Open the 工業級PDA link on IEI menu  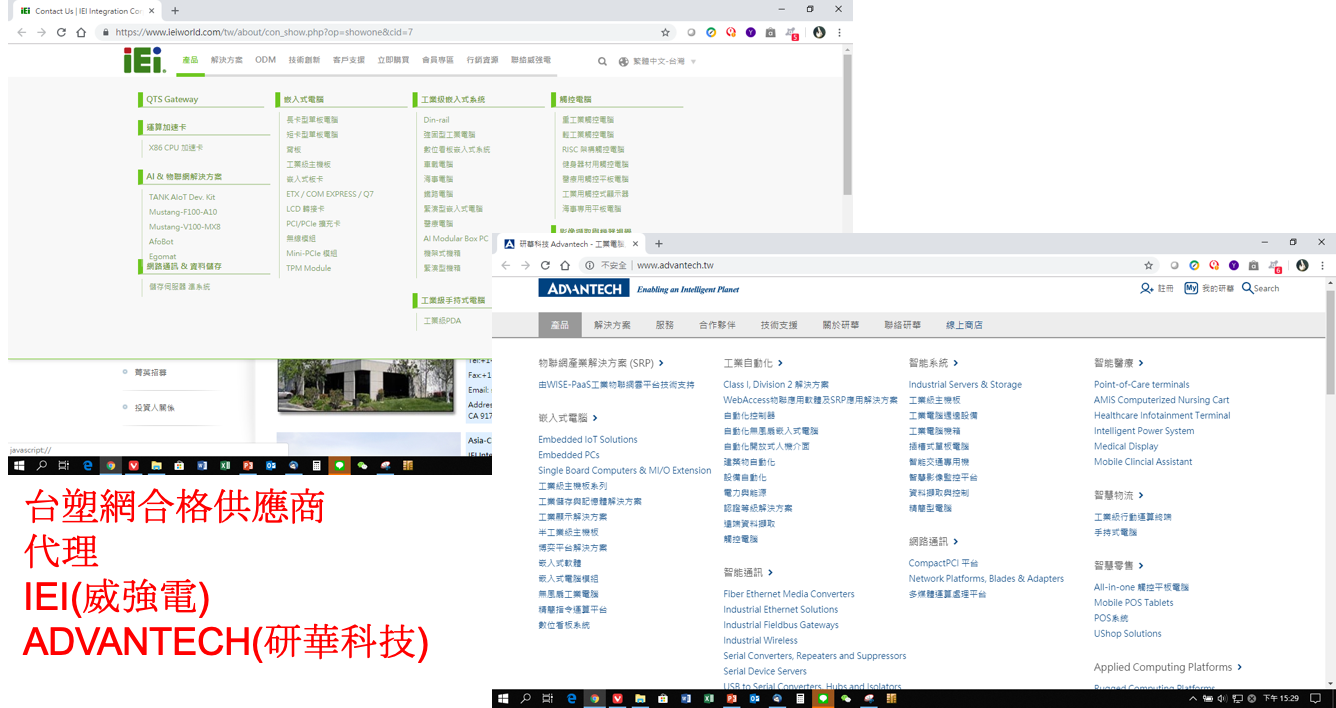tap(442, 321)
